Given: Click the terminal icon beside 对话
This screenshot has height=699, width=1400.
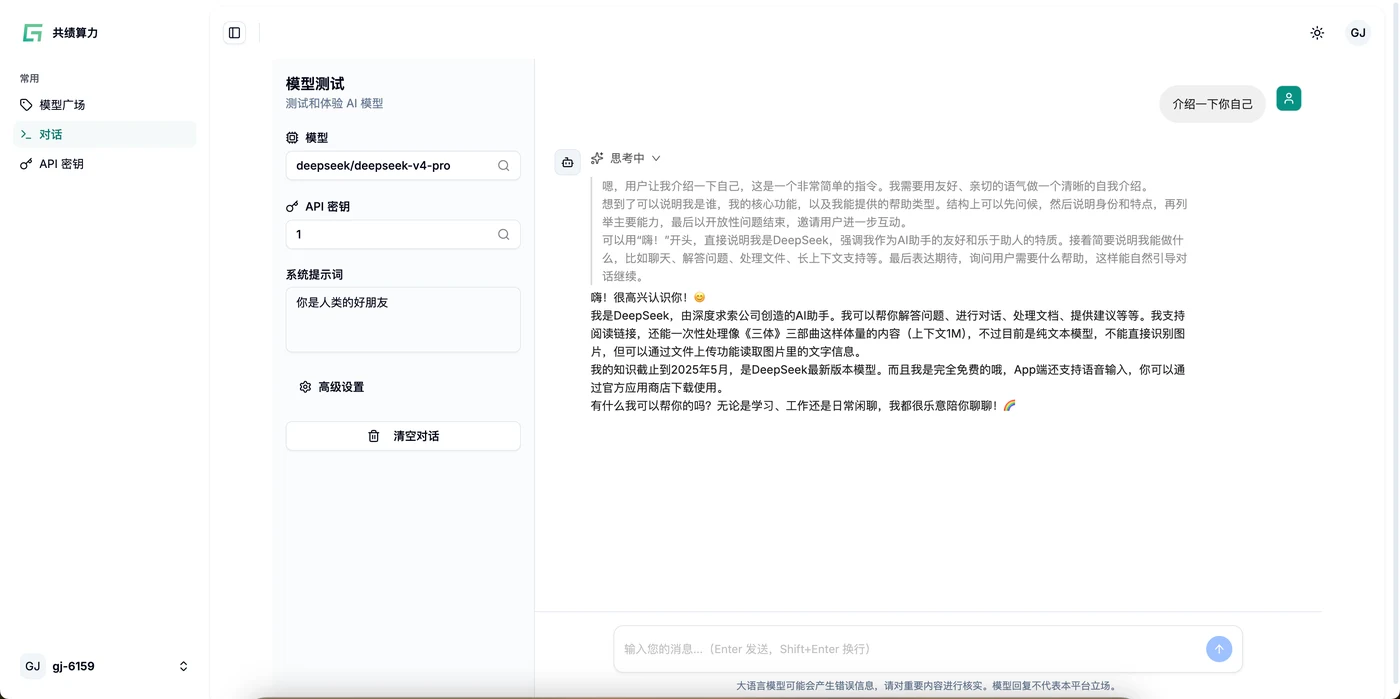Looking at the screenshot, I should click(x=26, y=134).
